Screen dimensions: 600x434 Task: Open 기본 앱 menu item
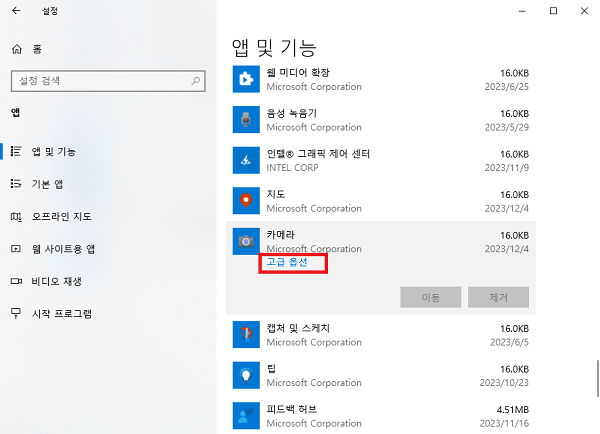[x=47, y=184]
